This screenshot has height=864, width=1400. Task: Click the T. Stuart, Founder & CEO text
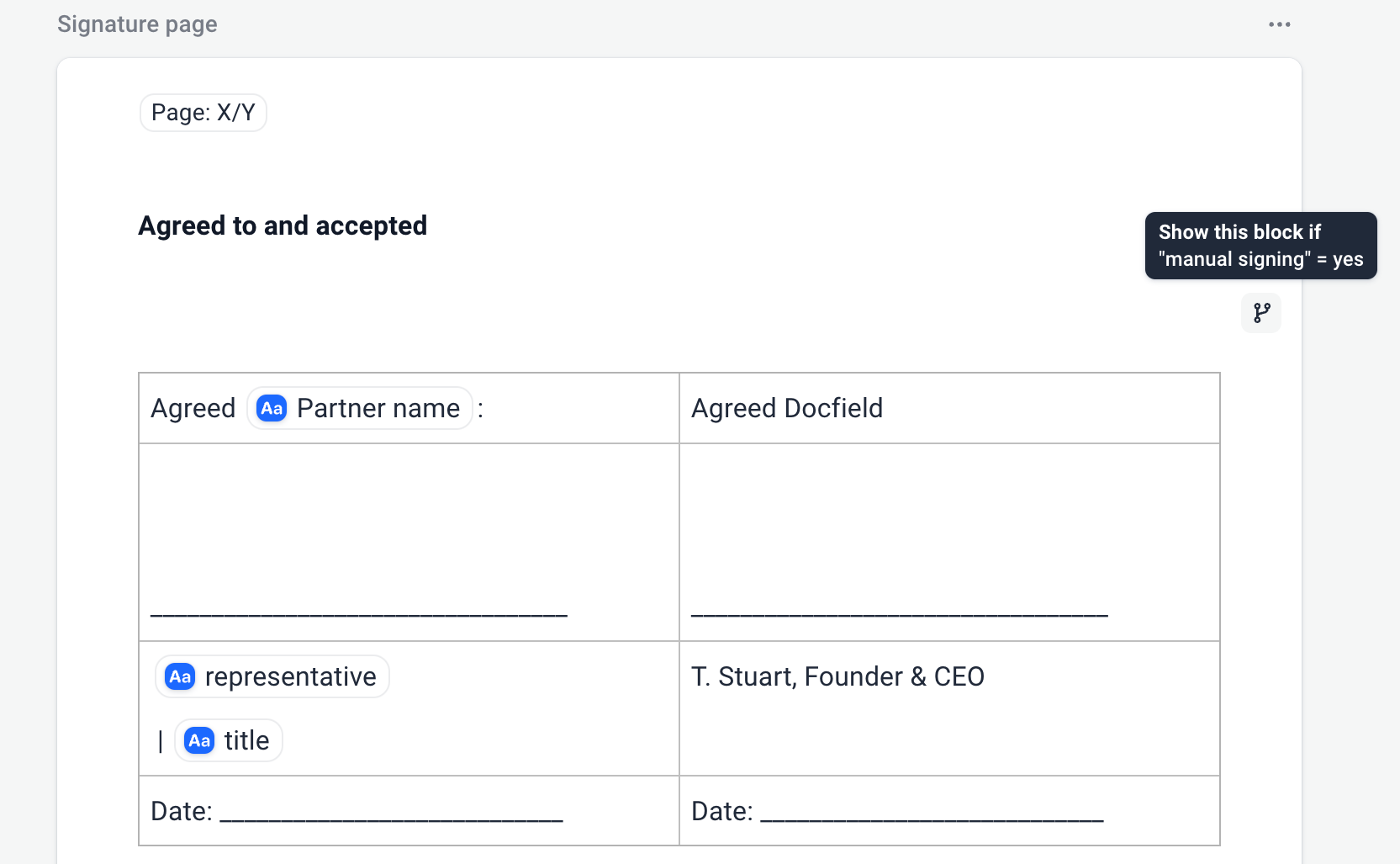tap(837, 677)
